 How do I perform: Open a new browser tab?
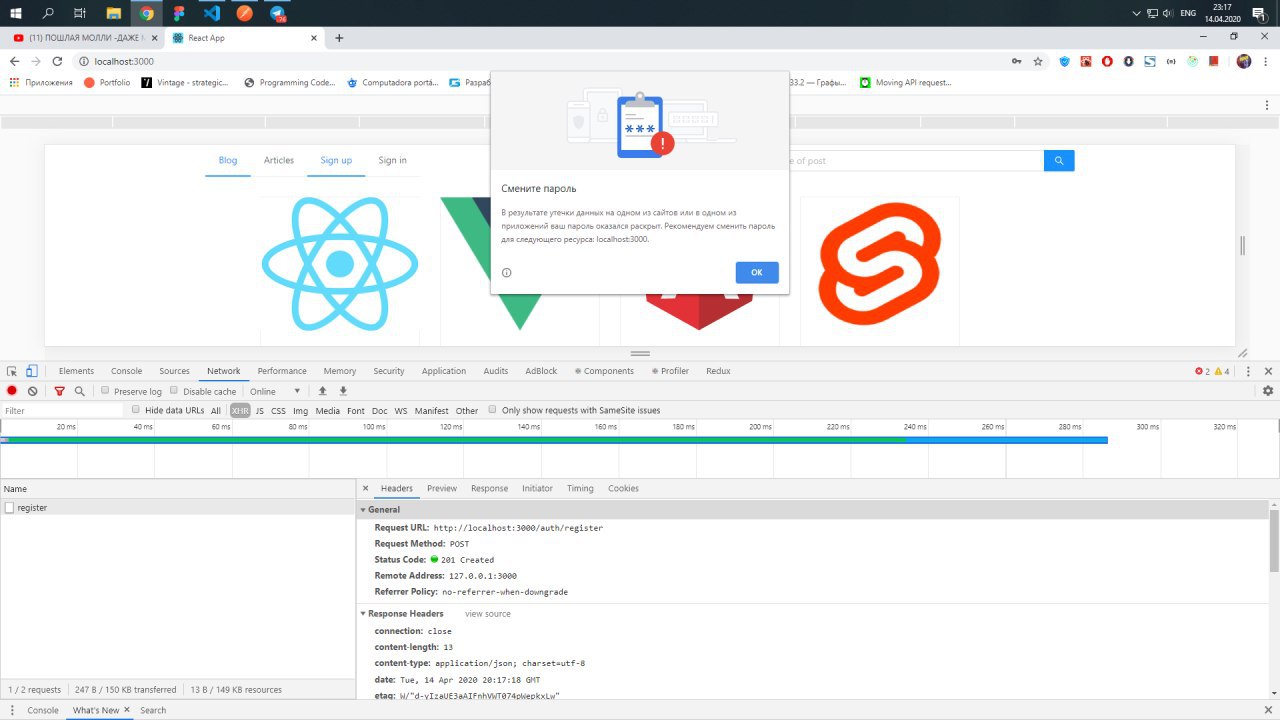[339, 38]
